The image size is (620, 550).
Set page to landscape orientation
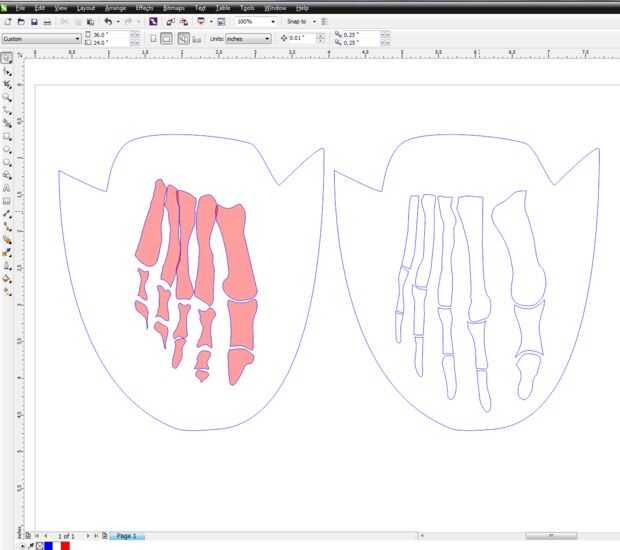pos(166,39)
